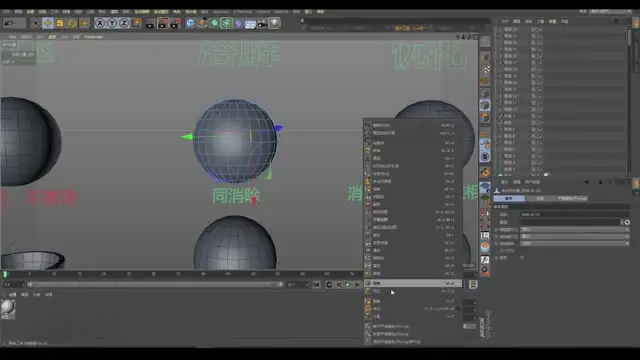Click the next frame playback button
Image resolution: width=640 pixels, height=360 pixels.
coord(357,284)
